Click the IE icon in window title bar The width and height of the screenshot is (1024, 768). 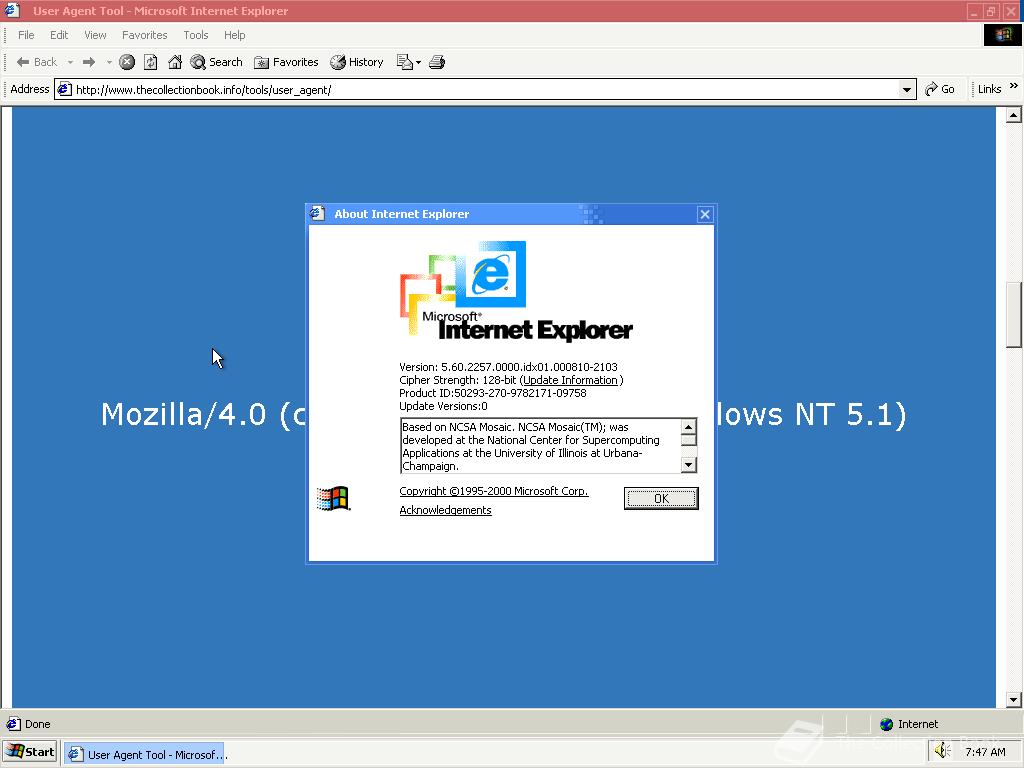pyautogui.click(x=12, y=10)
